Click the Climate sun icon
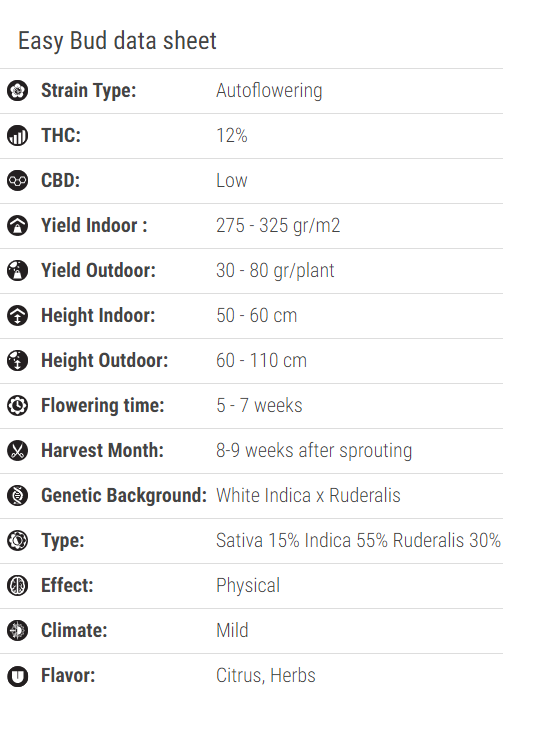 point(18,631)
